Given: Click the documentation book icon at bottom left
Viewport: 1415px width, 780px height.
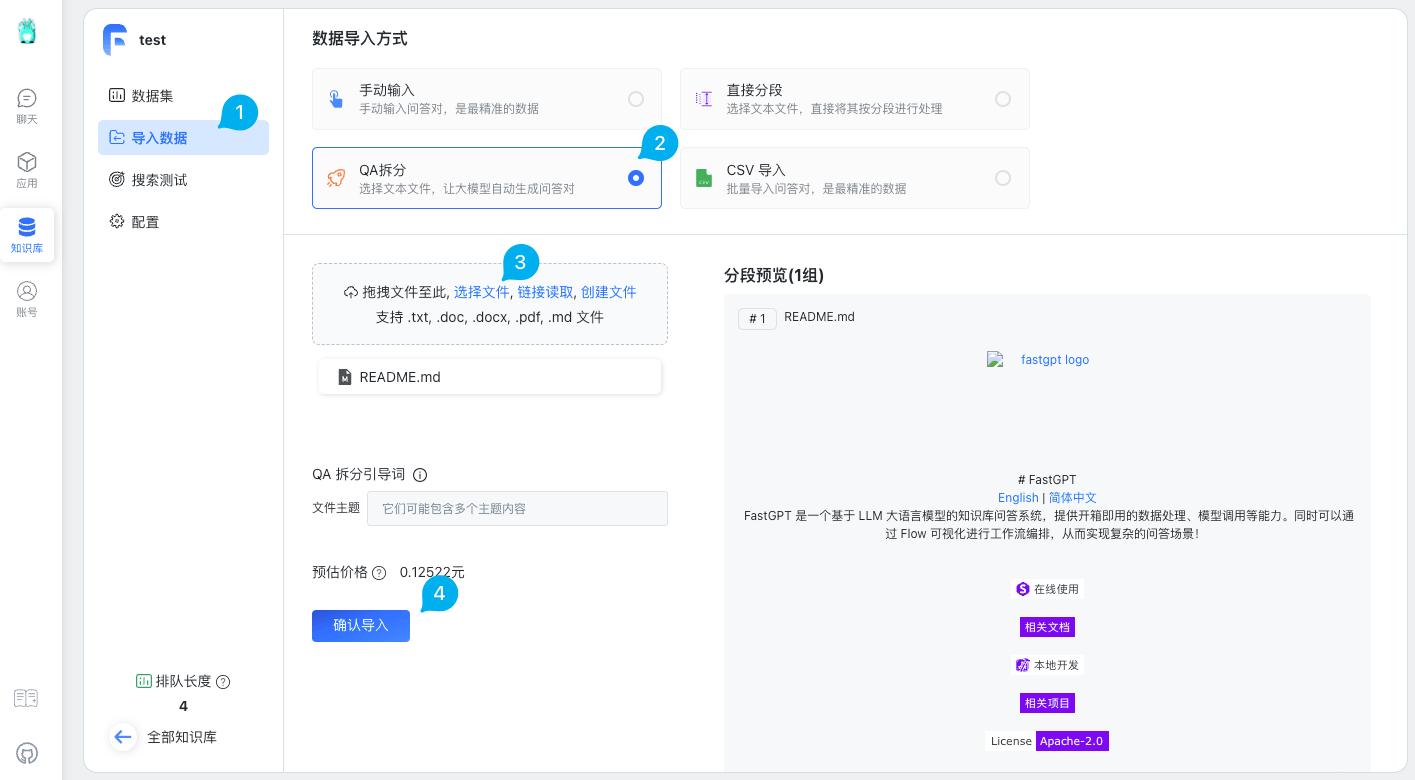Looking at the screenshot, I should coord(25,698).
